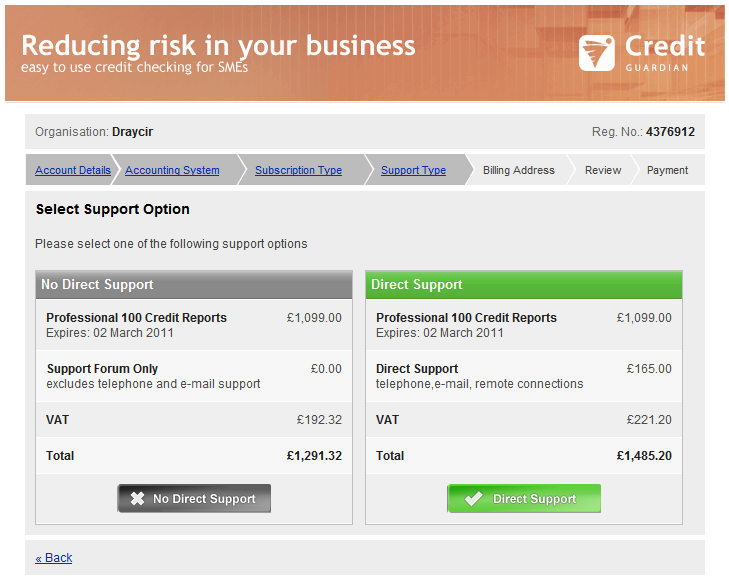This screenshot has height=585, width=729.
Task: Choose the grey No Direct Support button
Action: pyautogui.click(x=194, y=499)
